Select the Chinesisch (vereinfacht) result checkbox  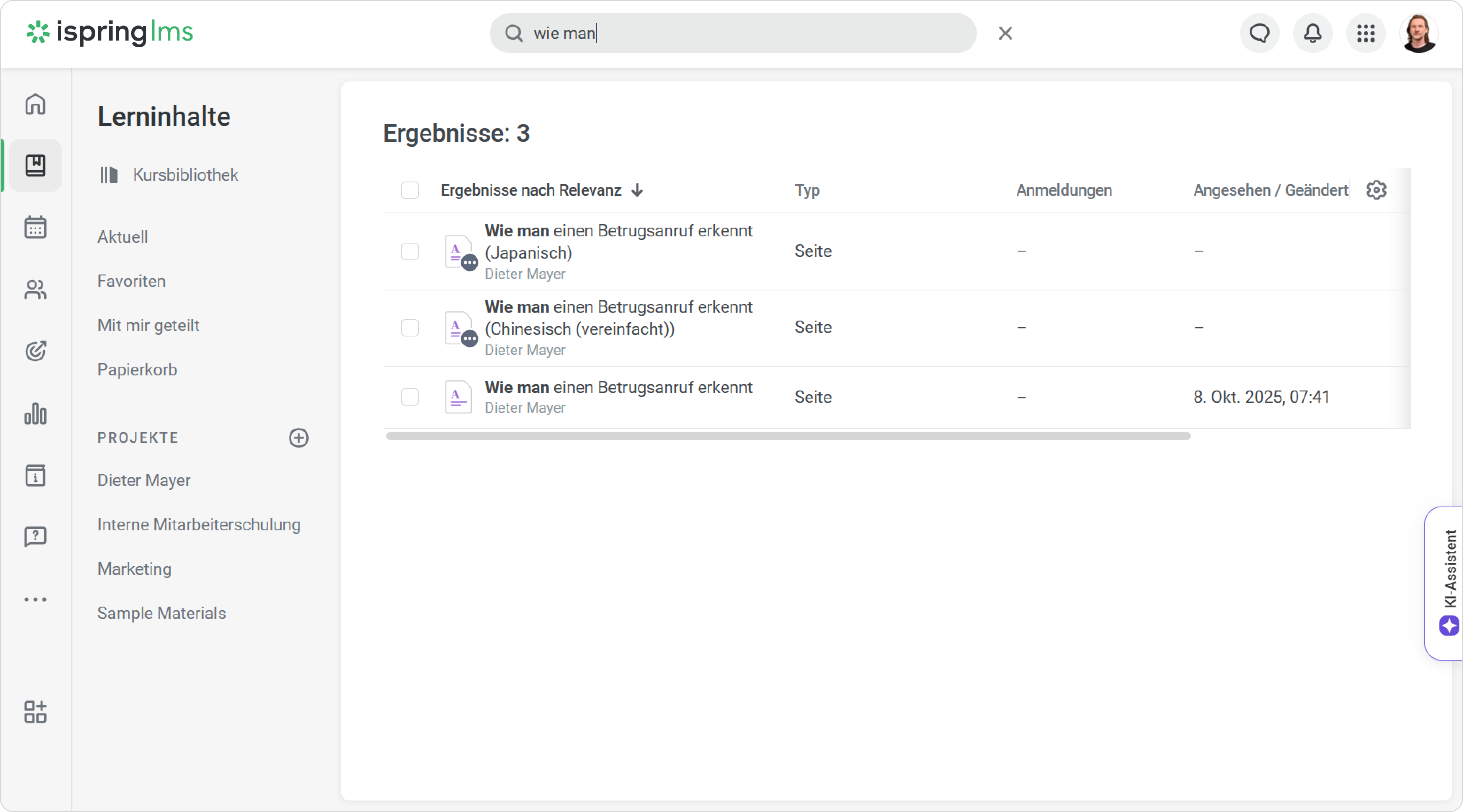[x=410, y=328]
